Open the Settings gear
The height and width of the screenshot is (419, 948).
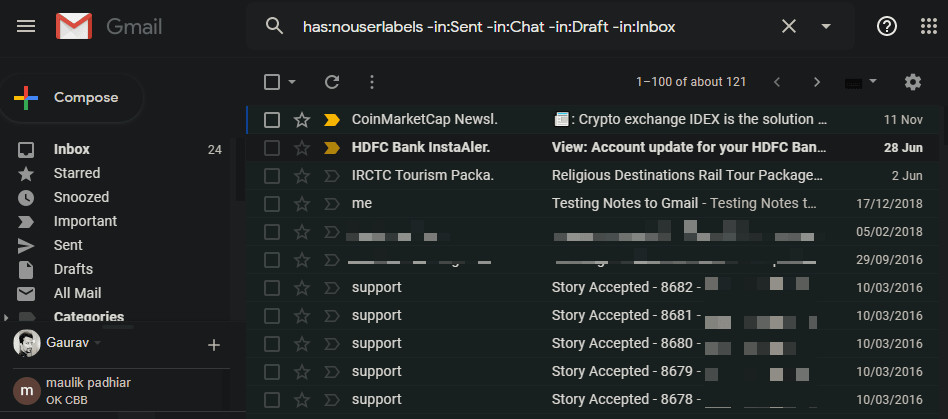coord(912,82)
